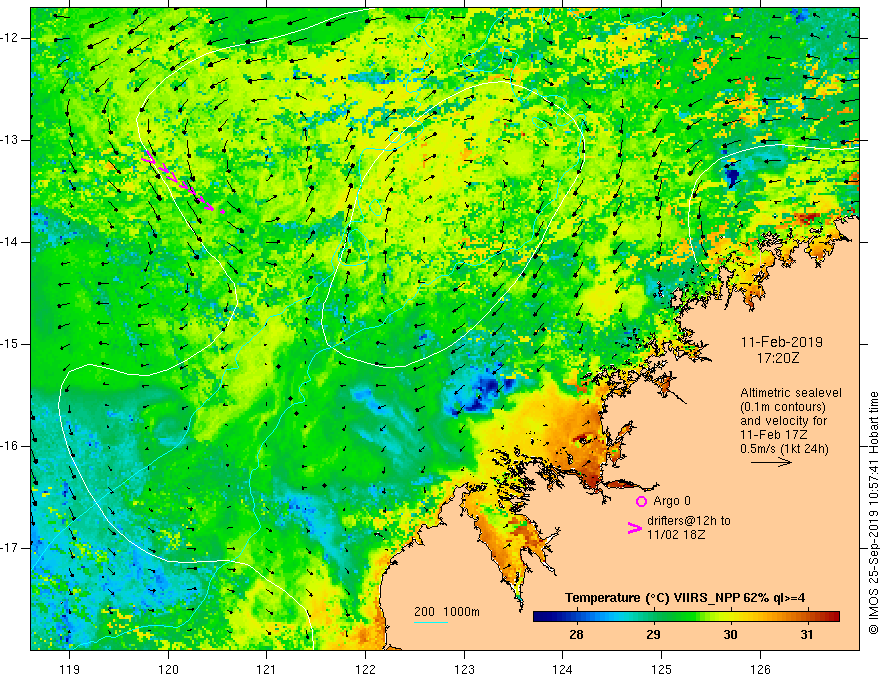The image size is (880, 680).
Task: Click the 30 value on the colorbar
Action: point(730,635)
